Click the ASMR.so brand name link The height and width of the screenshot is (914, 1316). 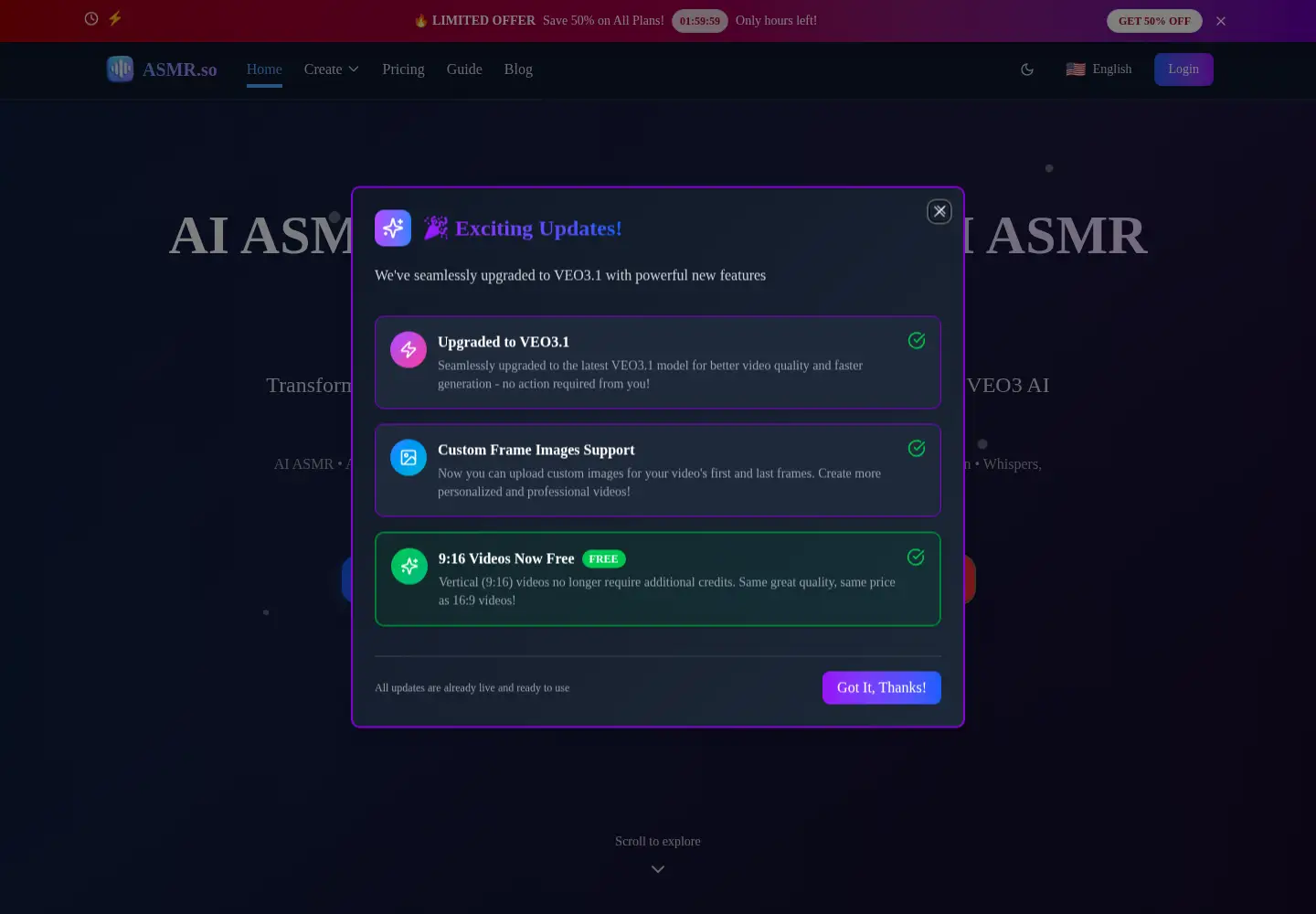click(180, 69)
